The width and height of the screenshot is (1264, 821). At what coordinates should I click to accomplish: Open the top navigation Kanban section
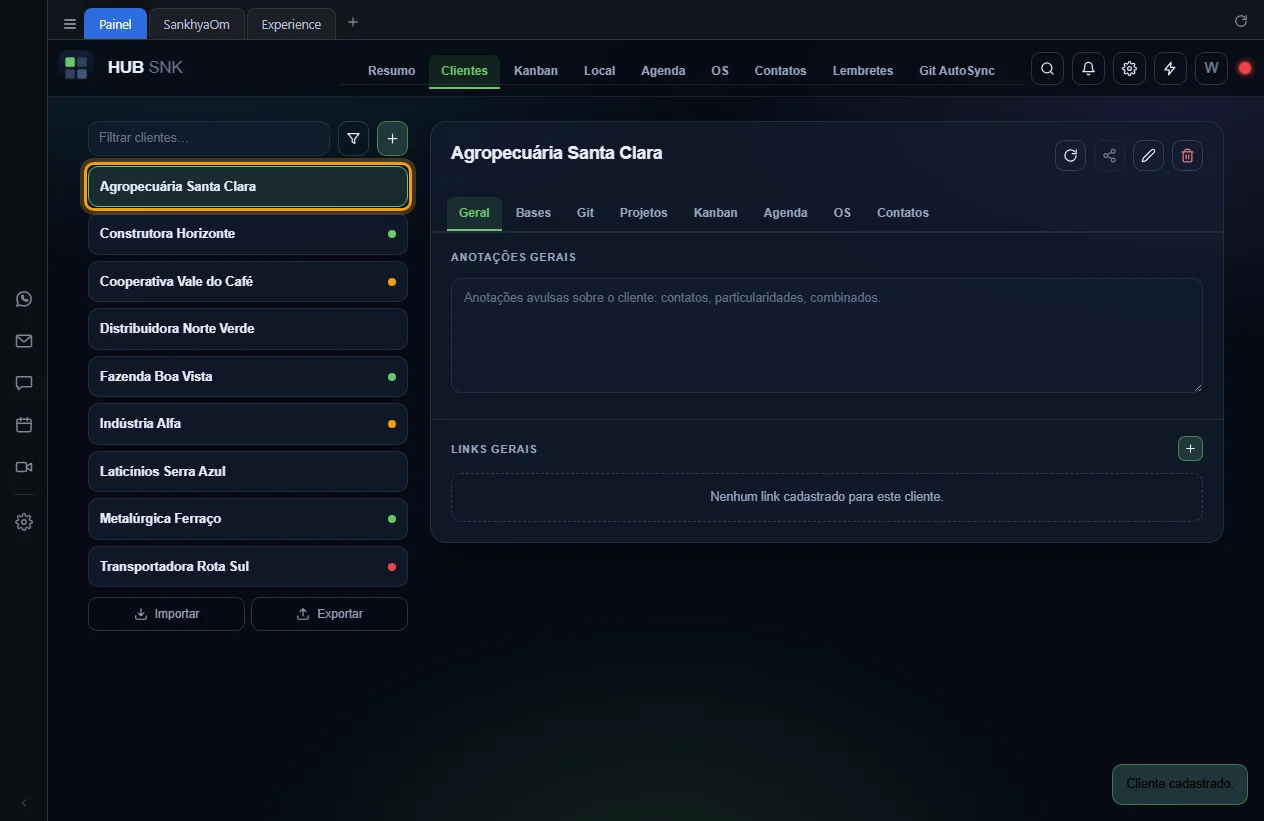[x=536, y=71]
